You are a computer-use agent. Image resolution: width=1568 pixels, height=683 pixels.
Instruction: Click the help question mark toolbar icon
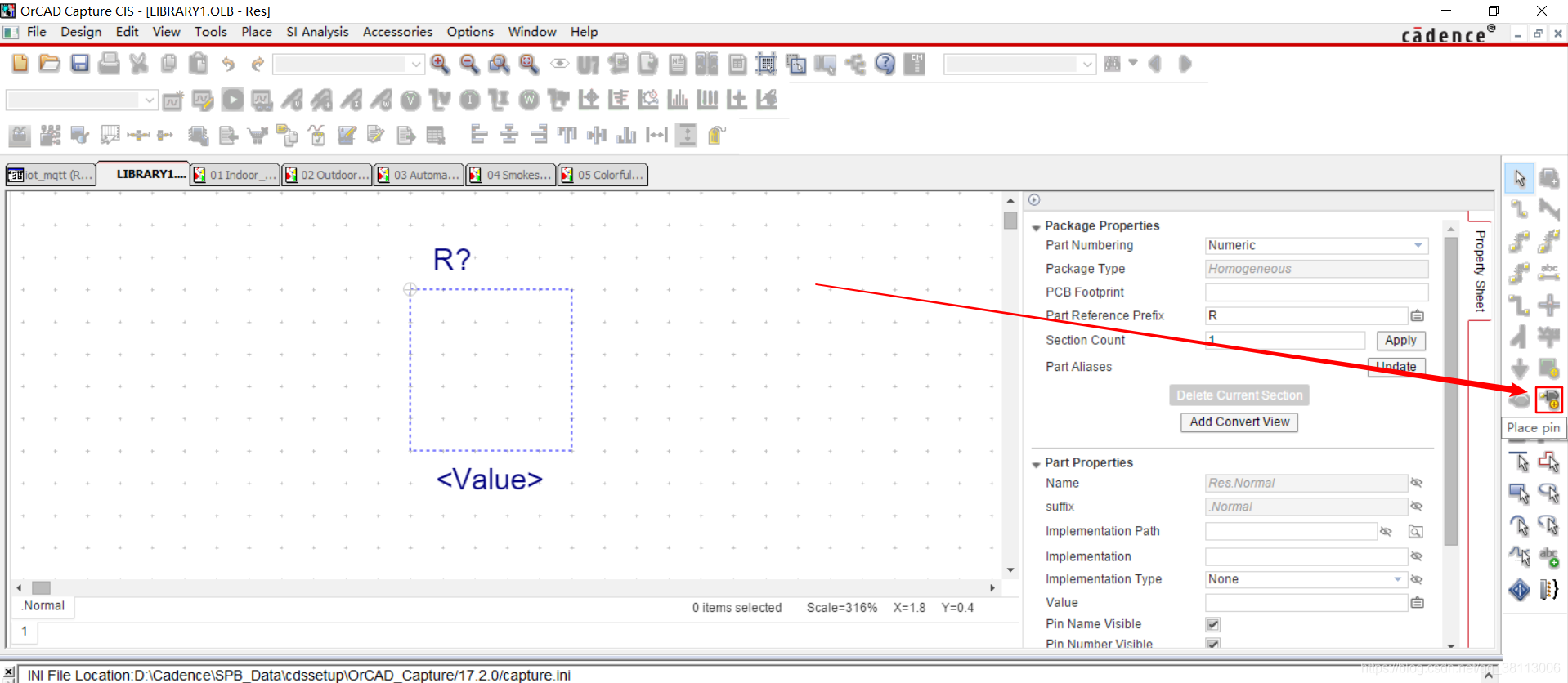tap(885, 64)
